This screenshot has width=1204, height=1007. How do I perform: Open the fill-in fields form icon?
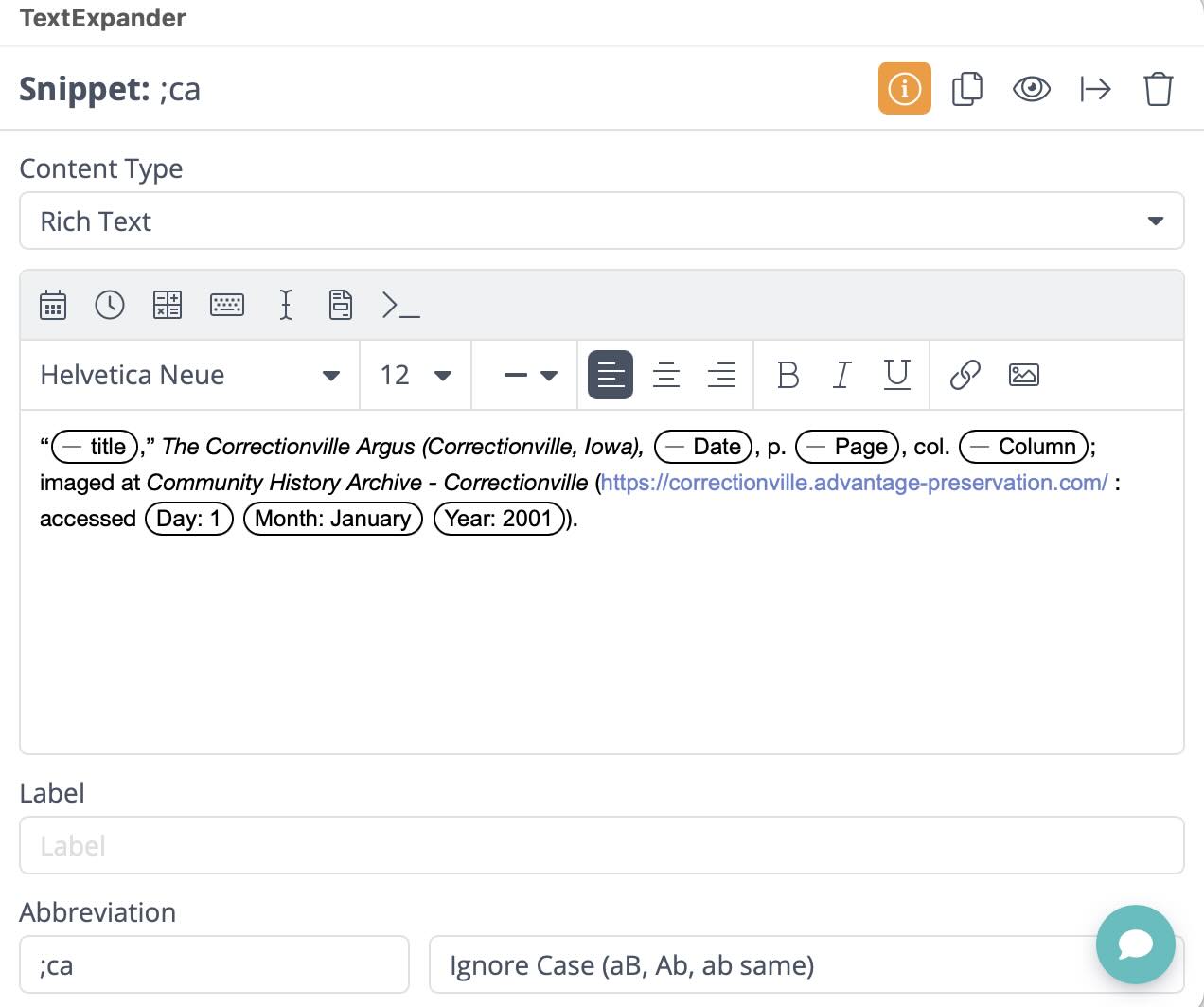coord(340,305)
